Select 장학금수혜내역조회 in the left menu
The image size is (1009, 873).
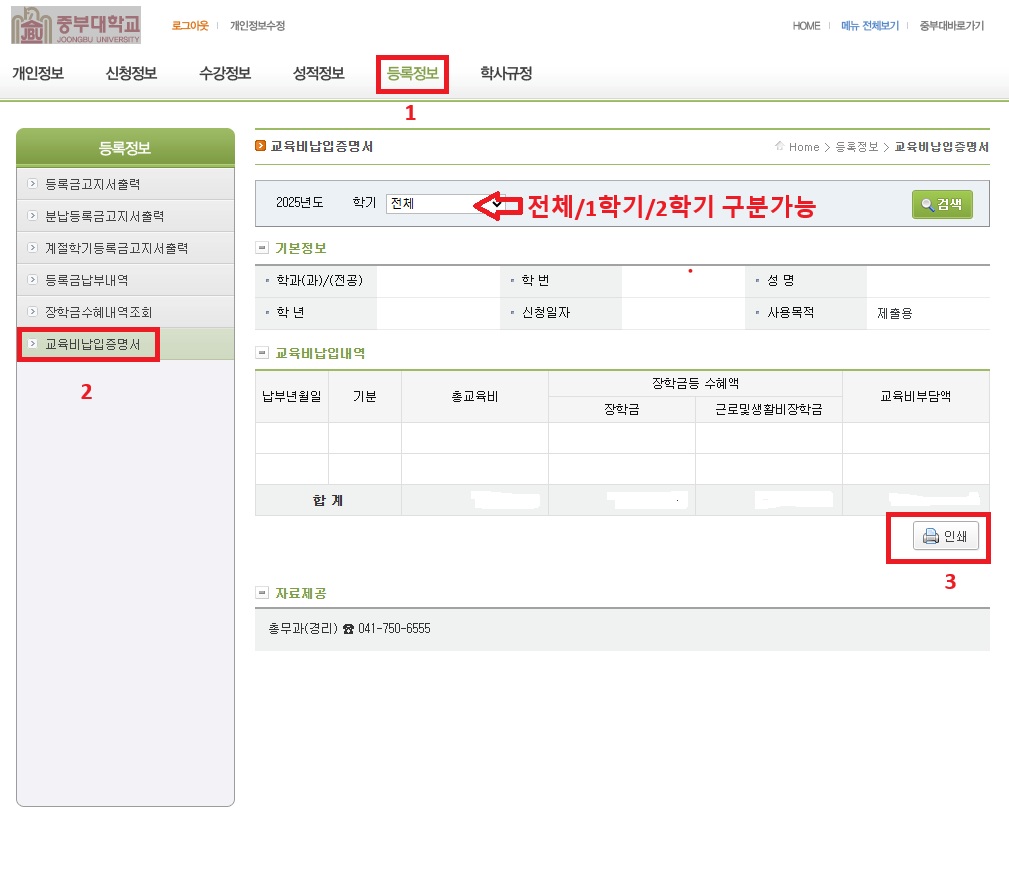[x=98, y=312]
